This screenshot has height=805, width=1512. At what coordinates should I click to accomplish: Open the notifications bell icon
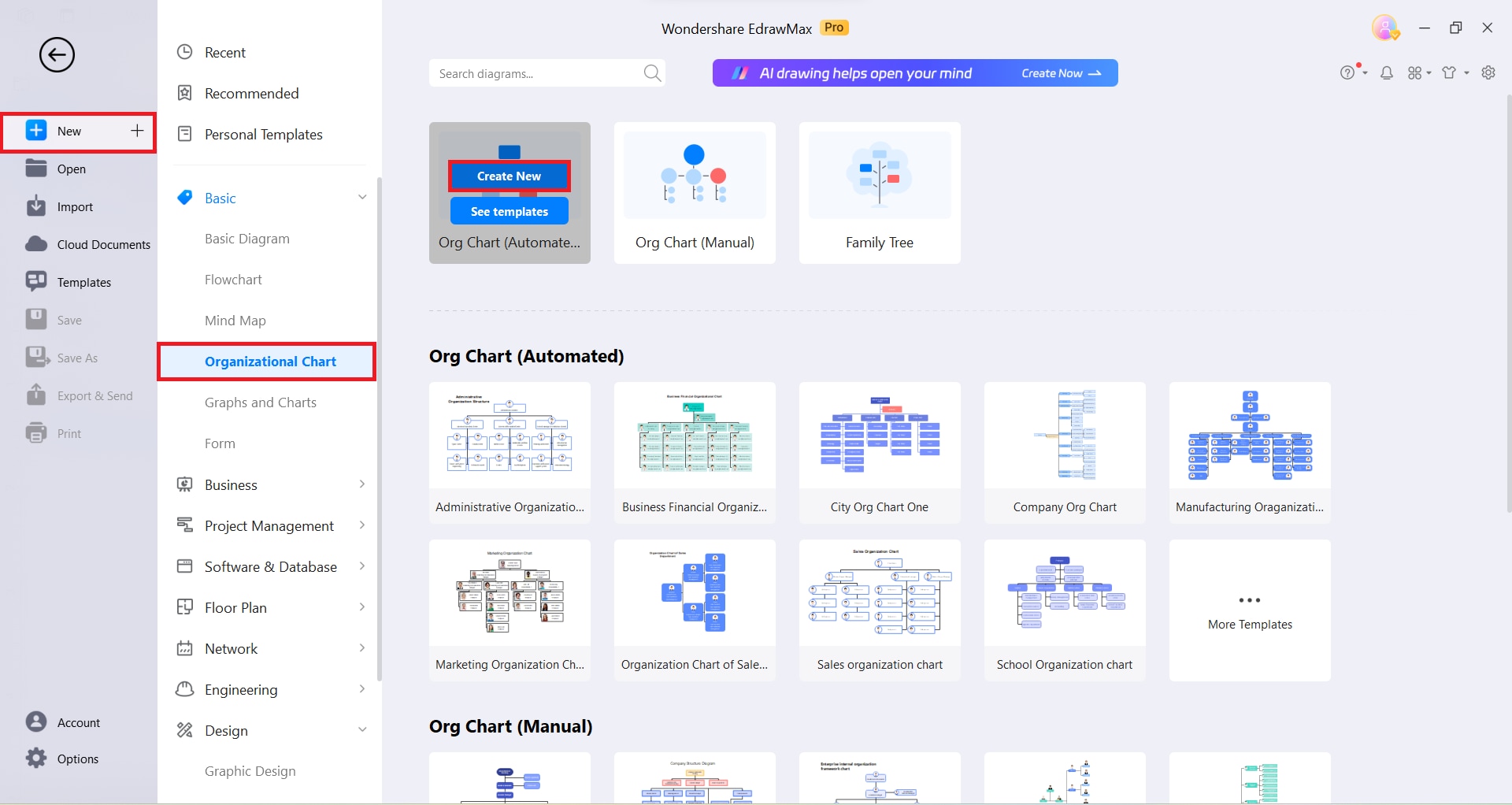click(1387, 72)
